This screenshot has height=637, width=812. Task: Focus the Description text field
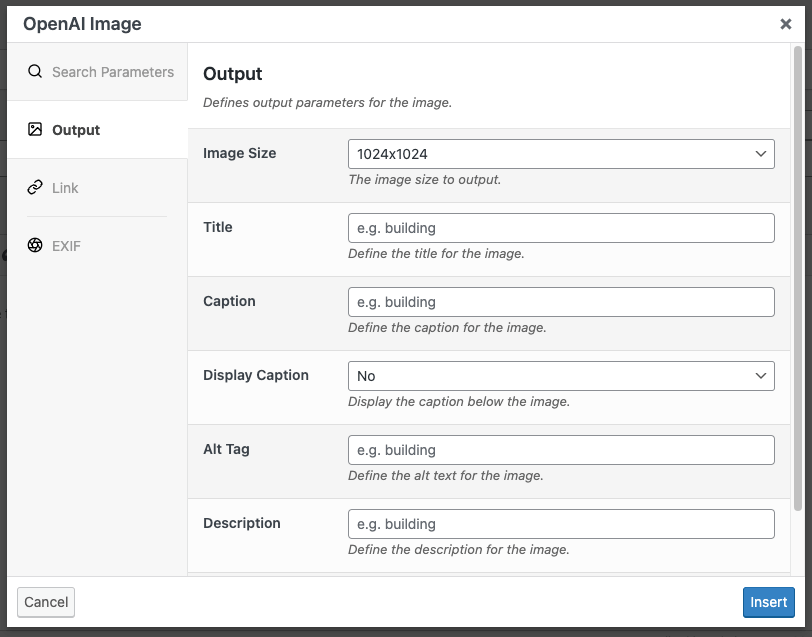click(x=561, y=524)
